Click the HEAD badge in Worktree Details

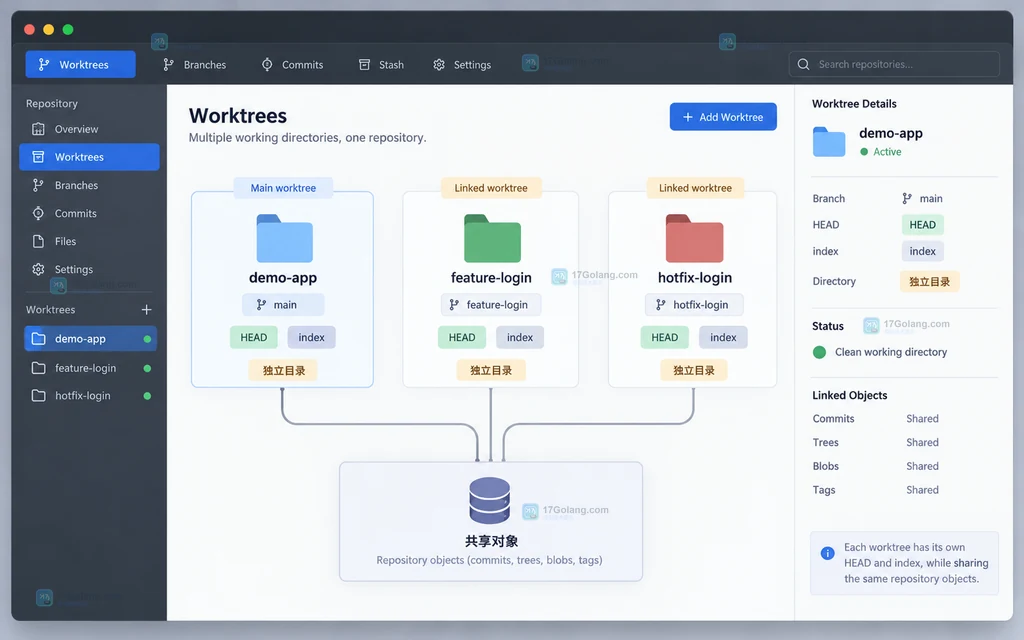pos(922,225)
